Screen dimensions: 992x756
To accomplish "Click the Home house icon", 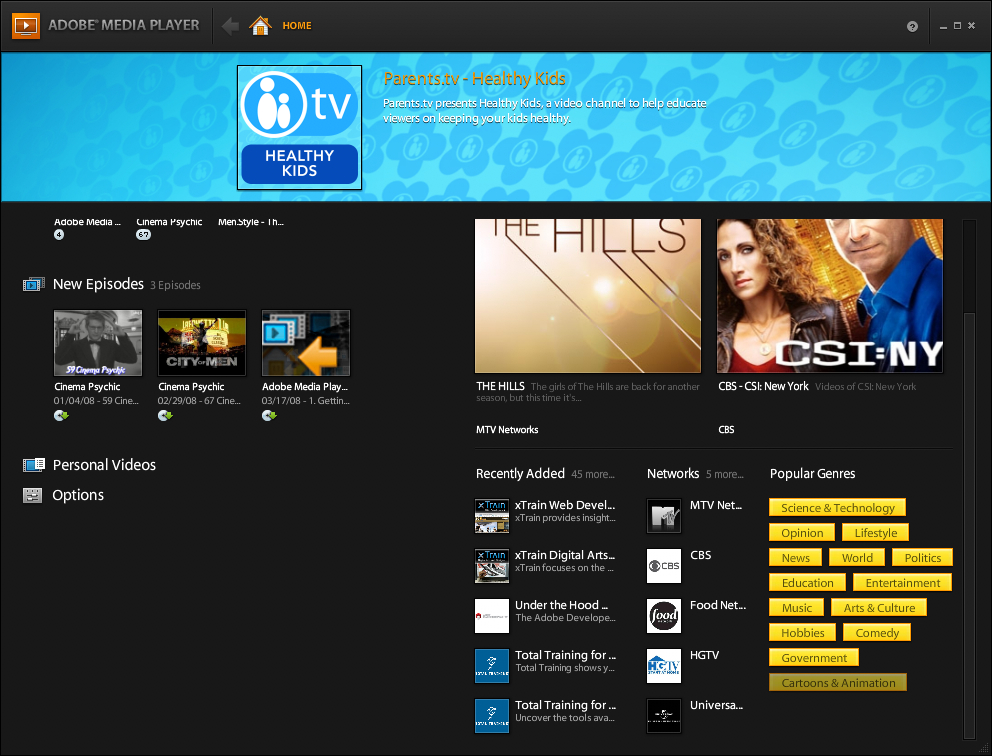I will (260, 25).
